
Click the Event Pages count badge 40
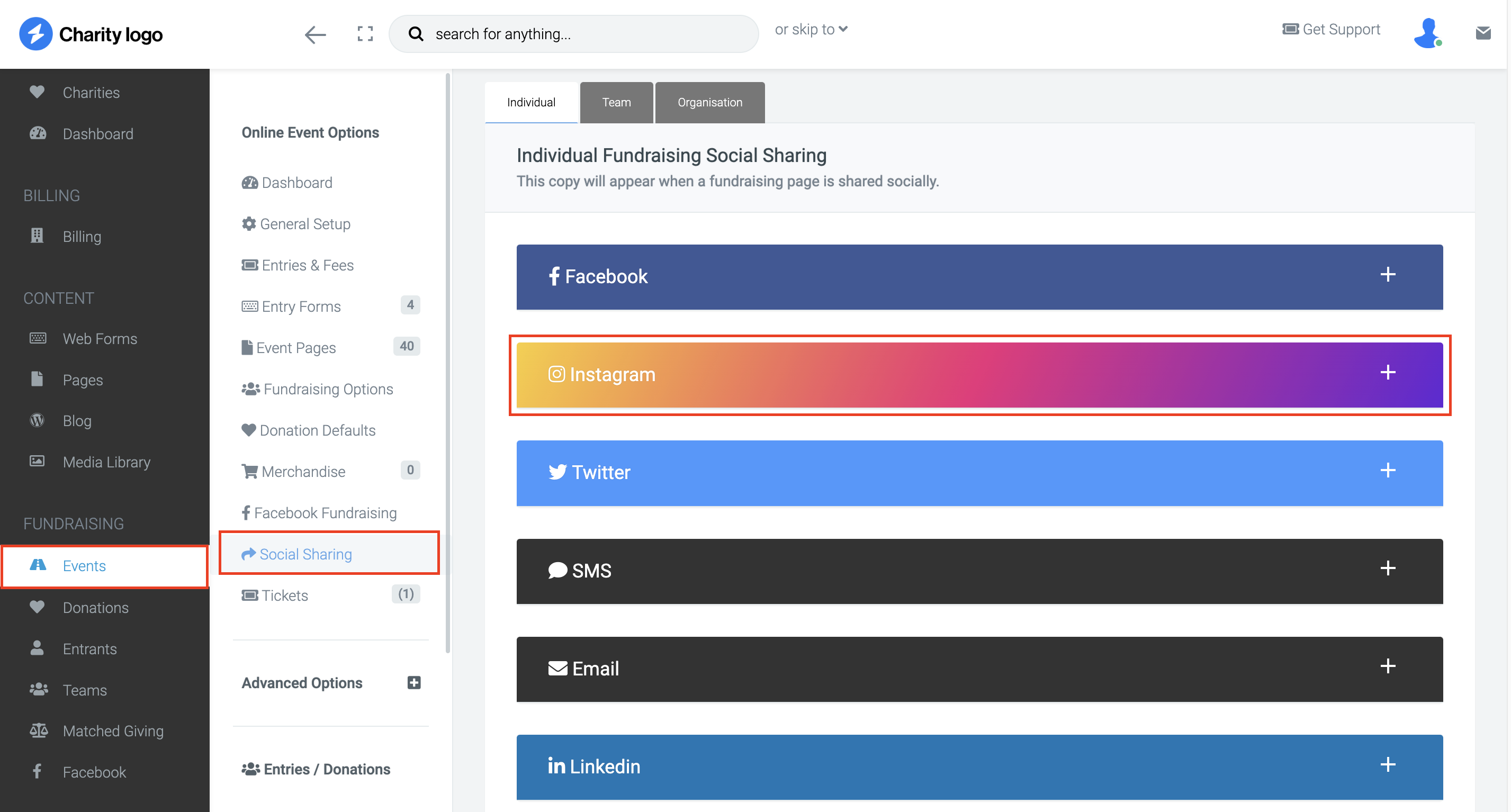[x=407, y=346]
